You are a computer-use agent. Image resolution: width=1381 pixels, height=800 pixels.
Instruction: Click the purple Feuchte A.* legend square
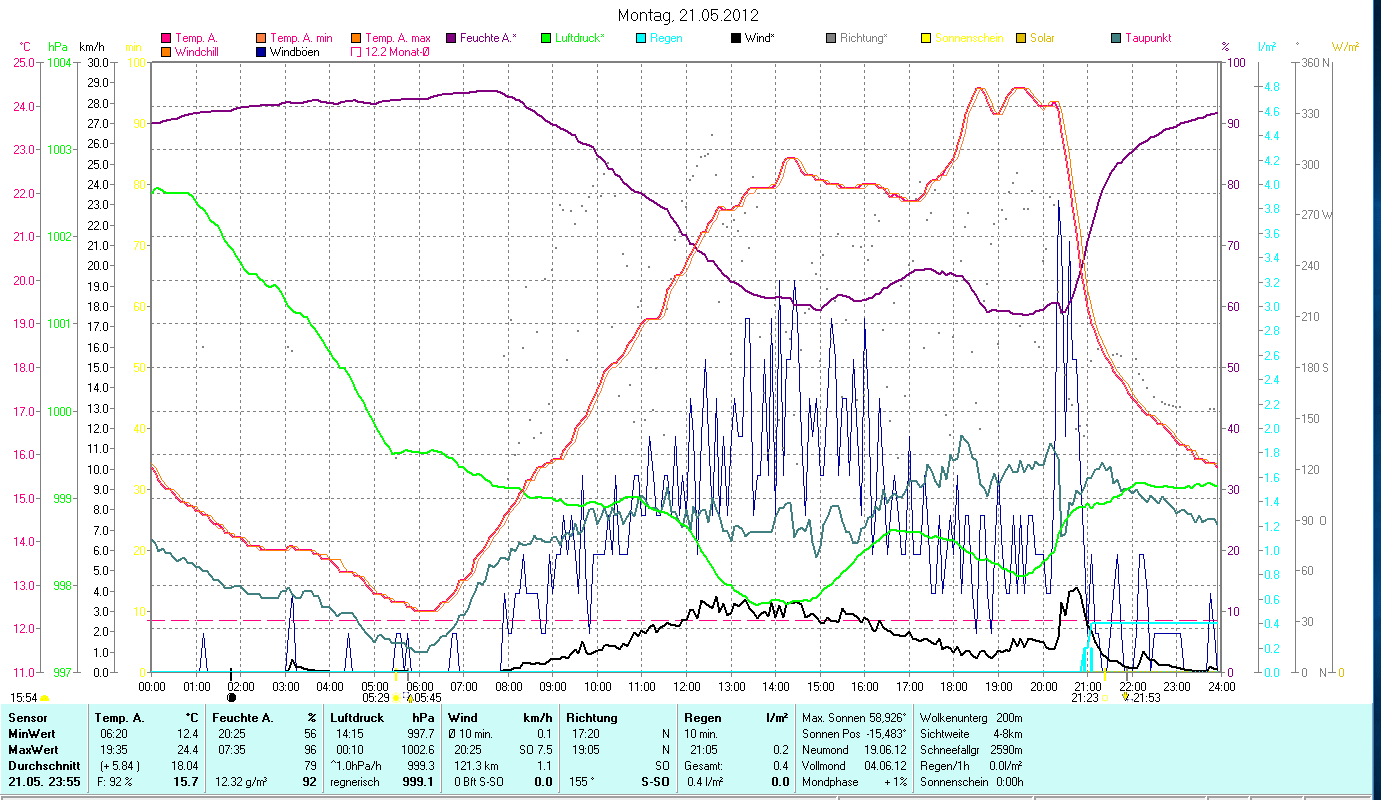coord(450,39)
